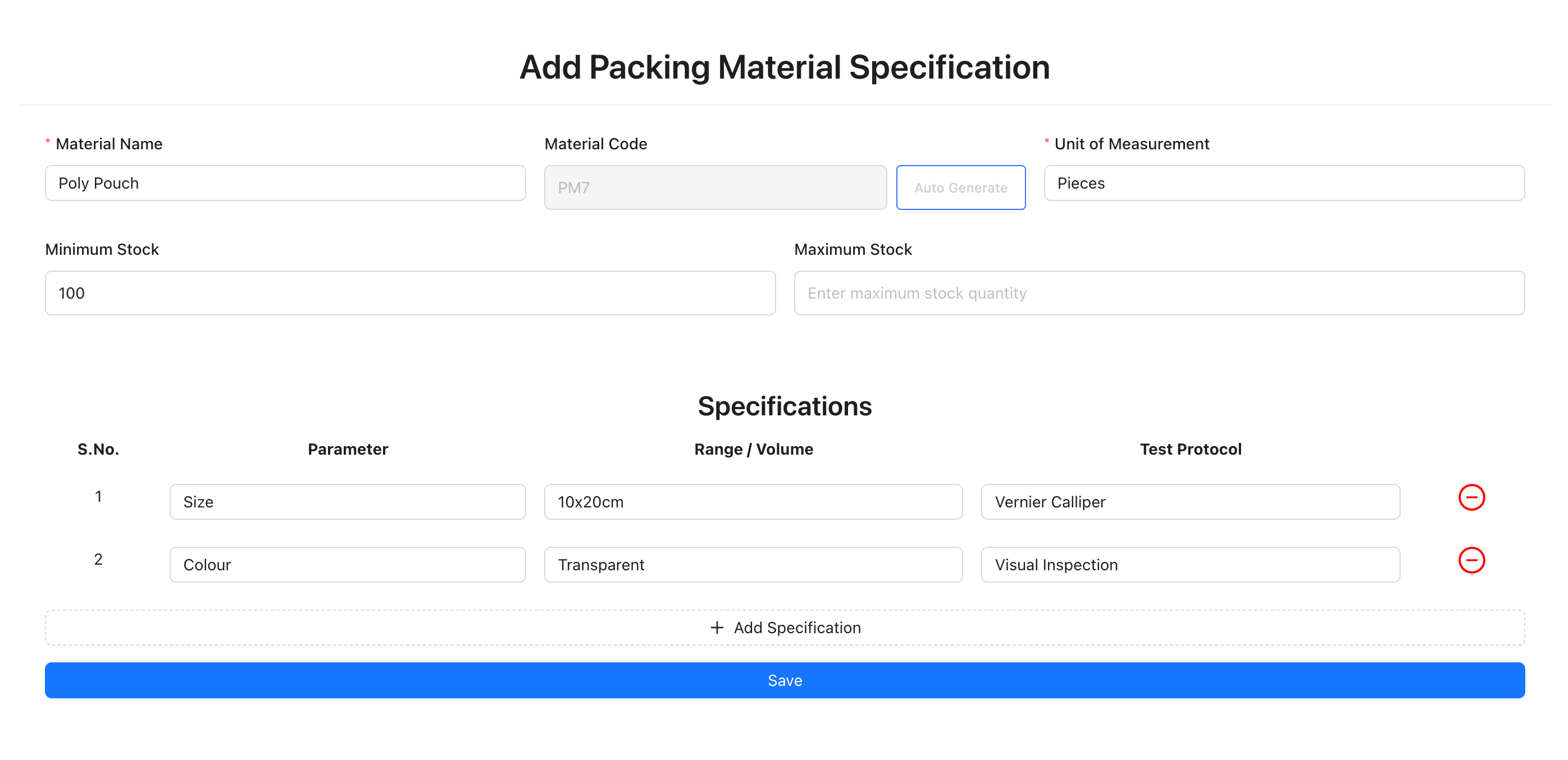Open the Colour parameter selector
The image size is (1568, 760).
(x=274, y=564)
